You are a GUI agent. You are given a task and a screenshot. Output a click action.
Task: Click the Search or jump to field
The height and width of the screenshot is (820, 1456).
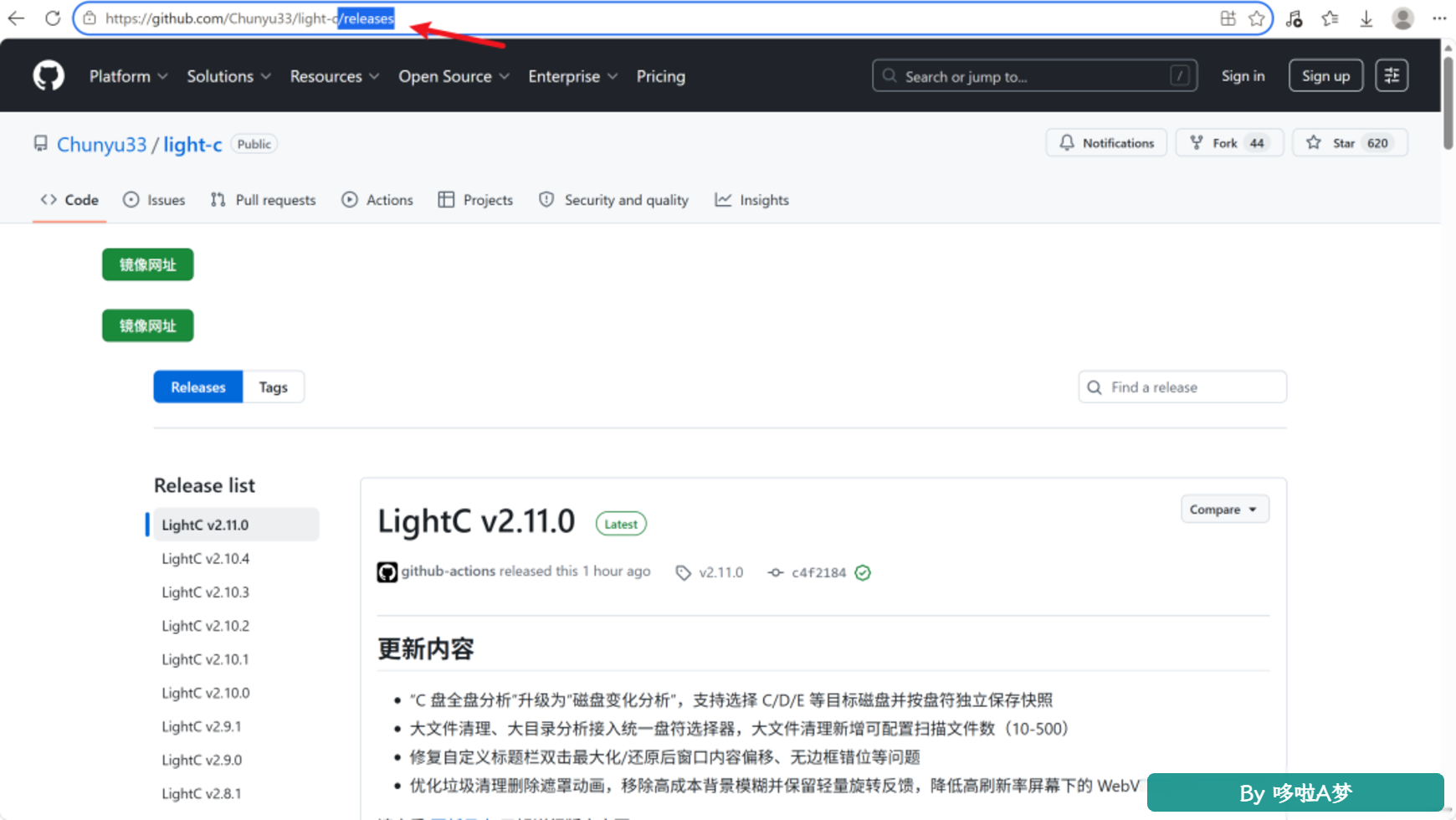click(x=1034, y=76)
